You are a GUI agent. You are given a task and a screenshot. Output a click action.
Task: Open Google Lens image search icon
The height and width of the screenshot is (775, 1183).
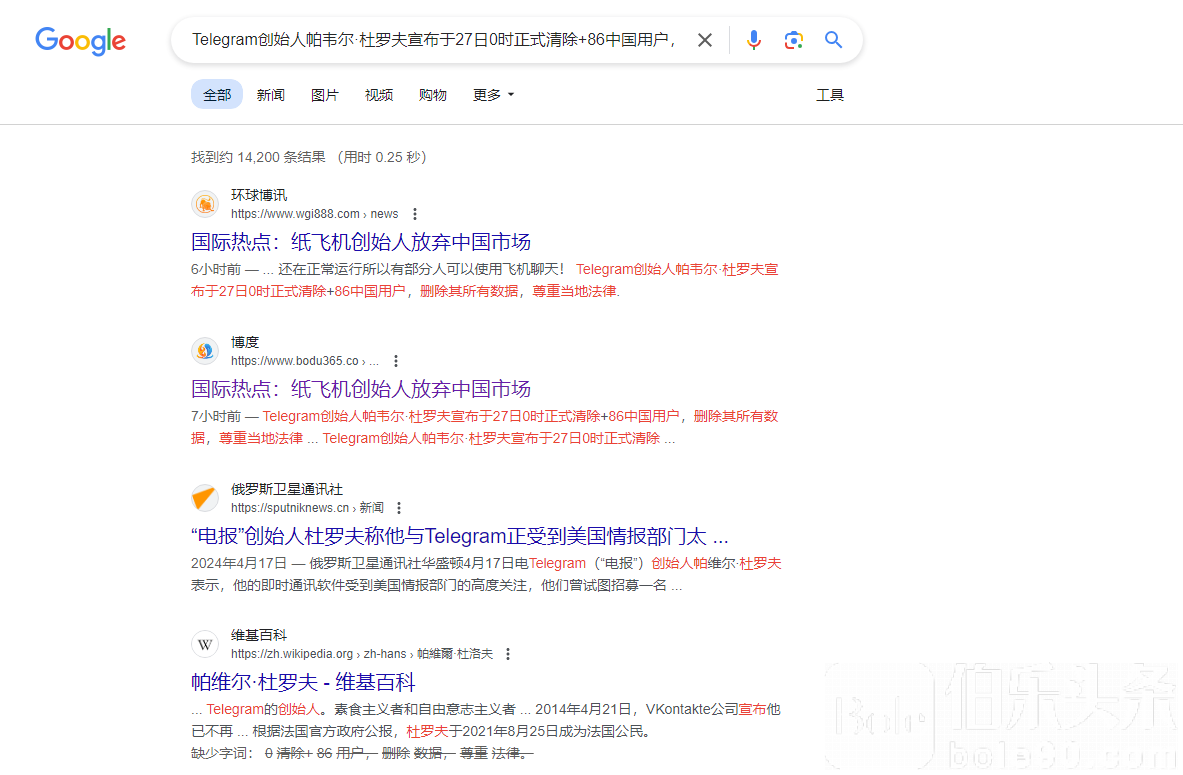(x=793, y=40)
